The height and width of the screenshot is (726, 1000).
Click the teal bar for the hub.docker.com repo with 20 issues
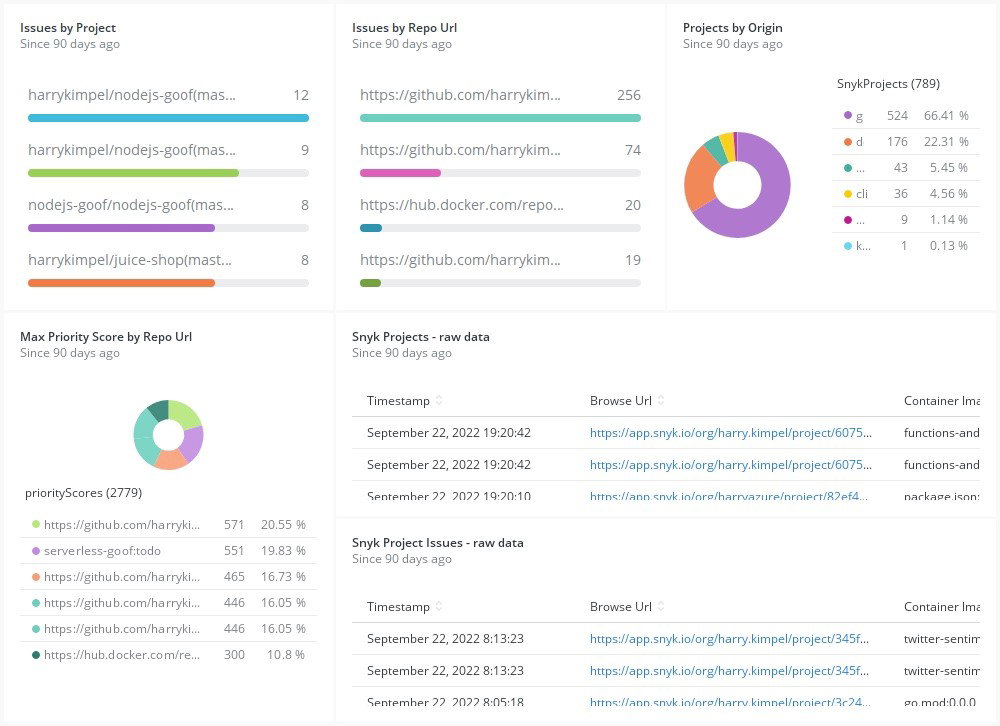tap(369, 227)
